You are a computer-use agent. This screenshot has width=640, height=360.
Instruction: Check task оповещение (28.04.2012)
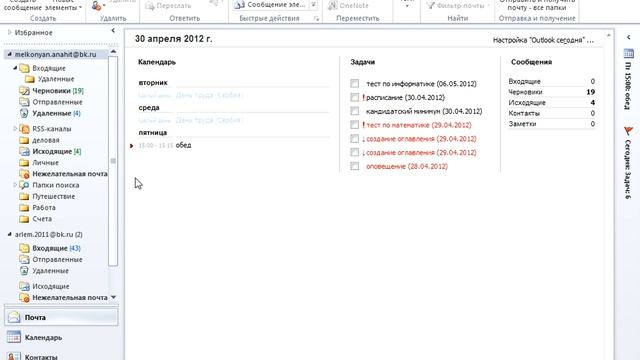tap(355, 166)
